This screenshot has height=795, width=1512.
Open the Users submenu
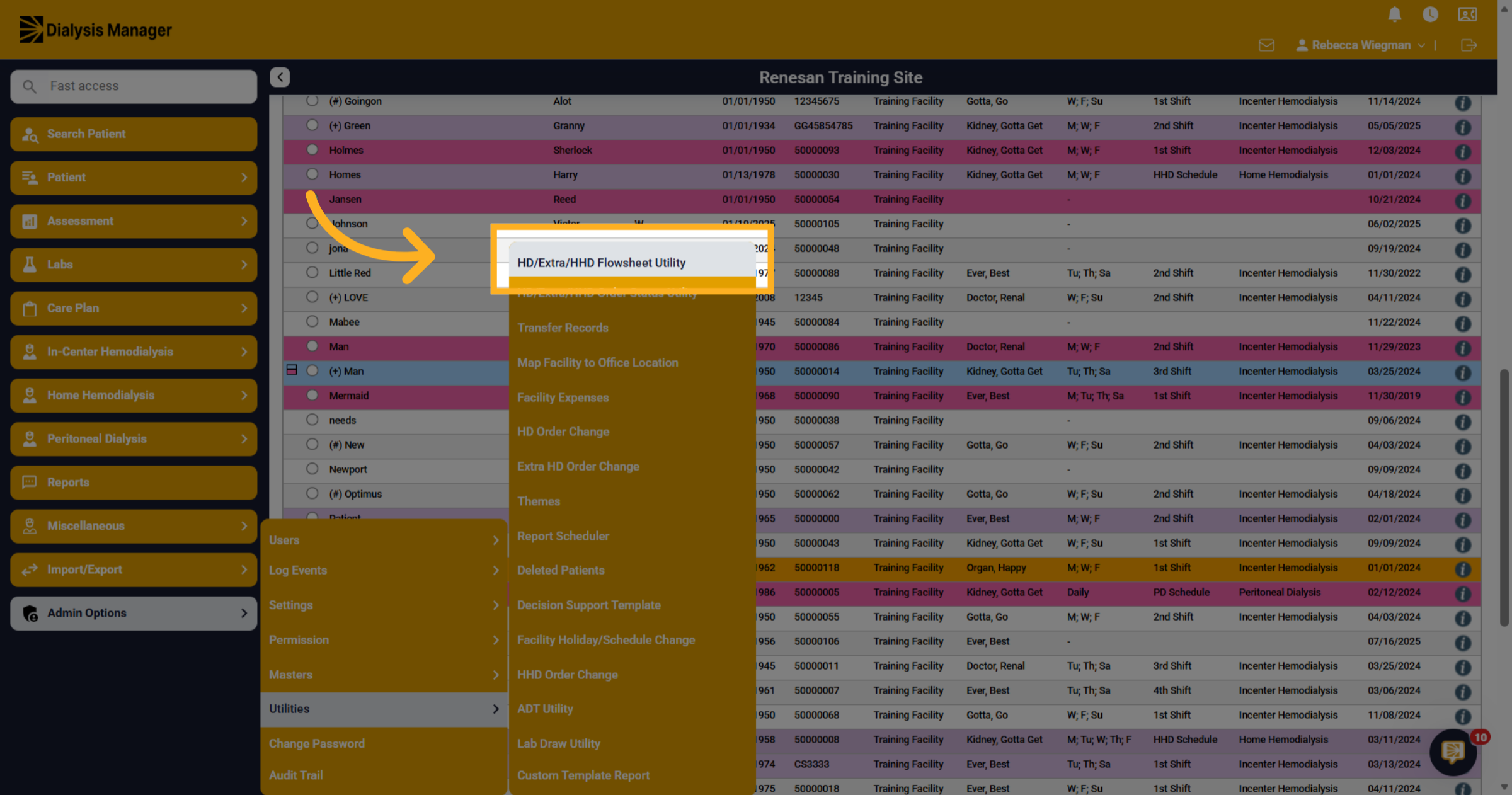[x=384, y=540]
